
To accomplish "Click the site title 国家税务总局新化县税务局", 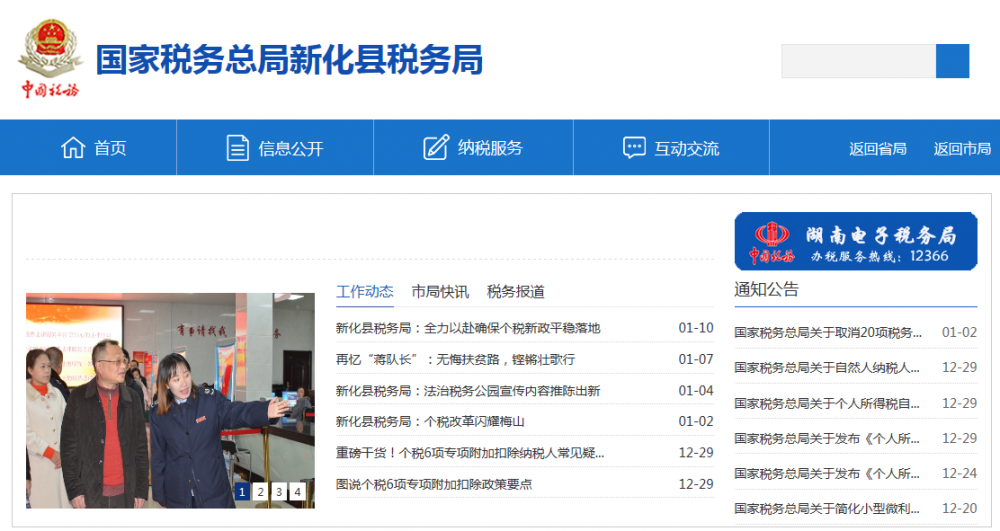I will pyautogui.click(x=289, y=60).
